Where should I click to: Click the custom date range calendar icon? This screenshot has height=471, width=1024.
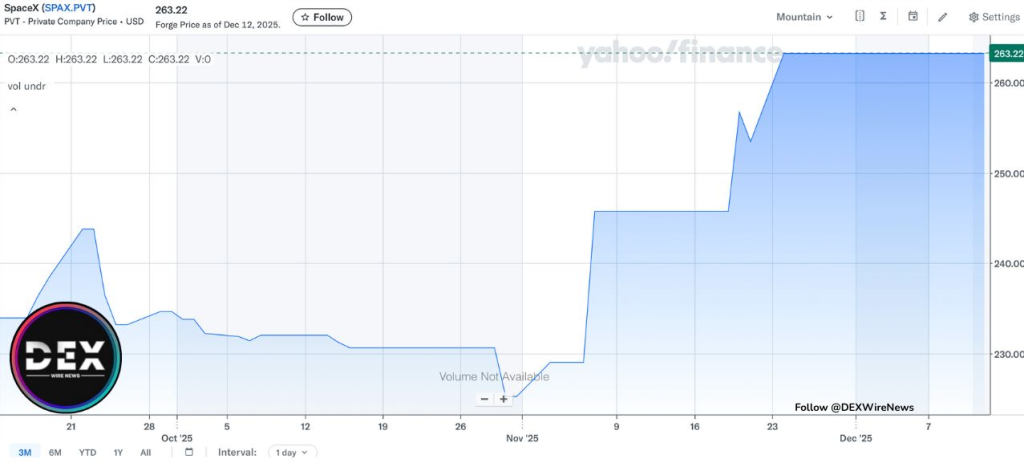[x=189, y=452]
